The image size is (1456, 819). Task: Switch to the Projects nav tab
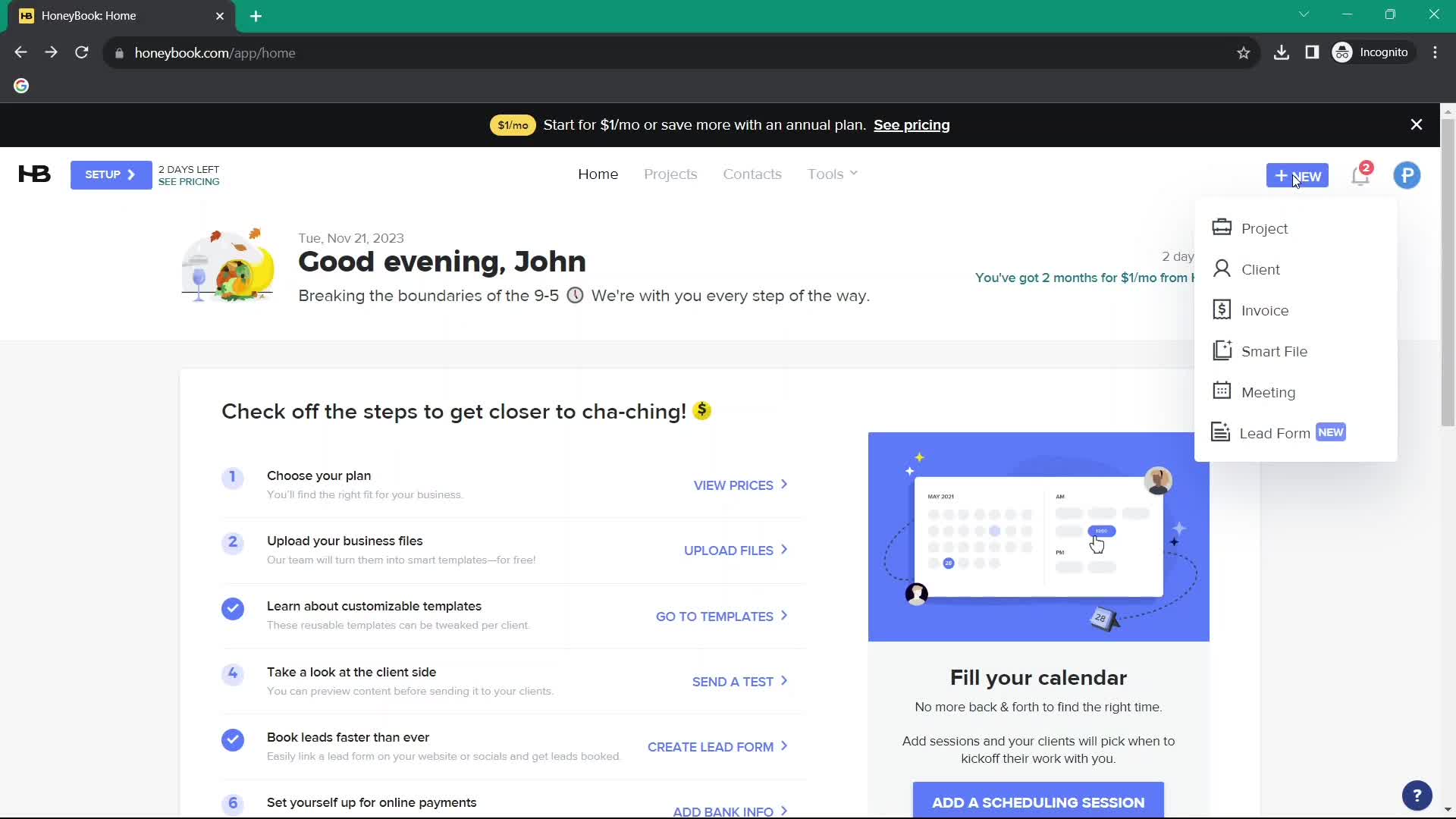[x=670, y=174]
